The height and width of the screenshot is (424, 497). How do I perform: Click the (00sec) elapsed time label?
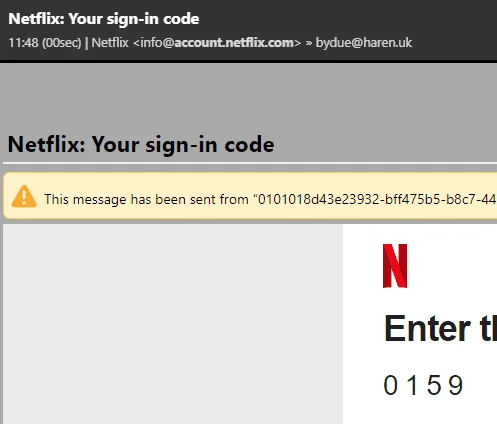coord(62,43)
